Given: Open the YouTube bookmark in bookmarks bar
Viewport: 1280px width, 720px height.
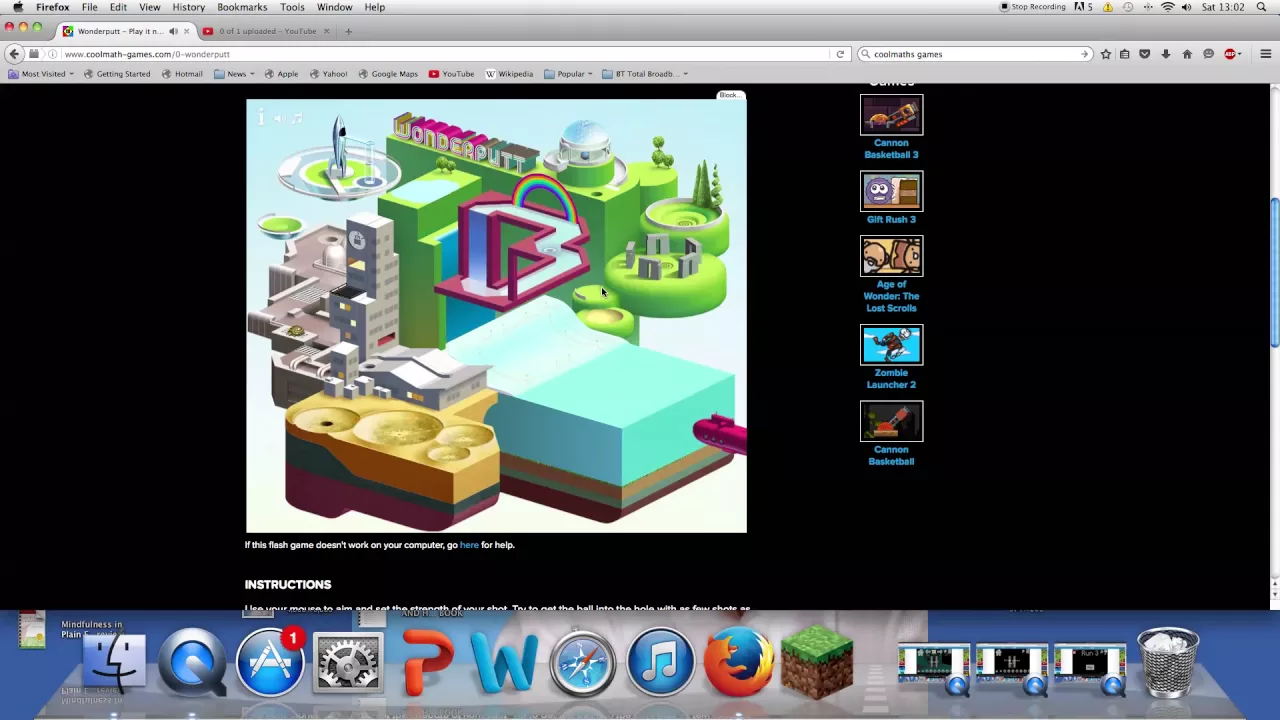Looking at the screenshot, I should point(452,74).
